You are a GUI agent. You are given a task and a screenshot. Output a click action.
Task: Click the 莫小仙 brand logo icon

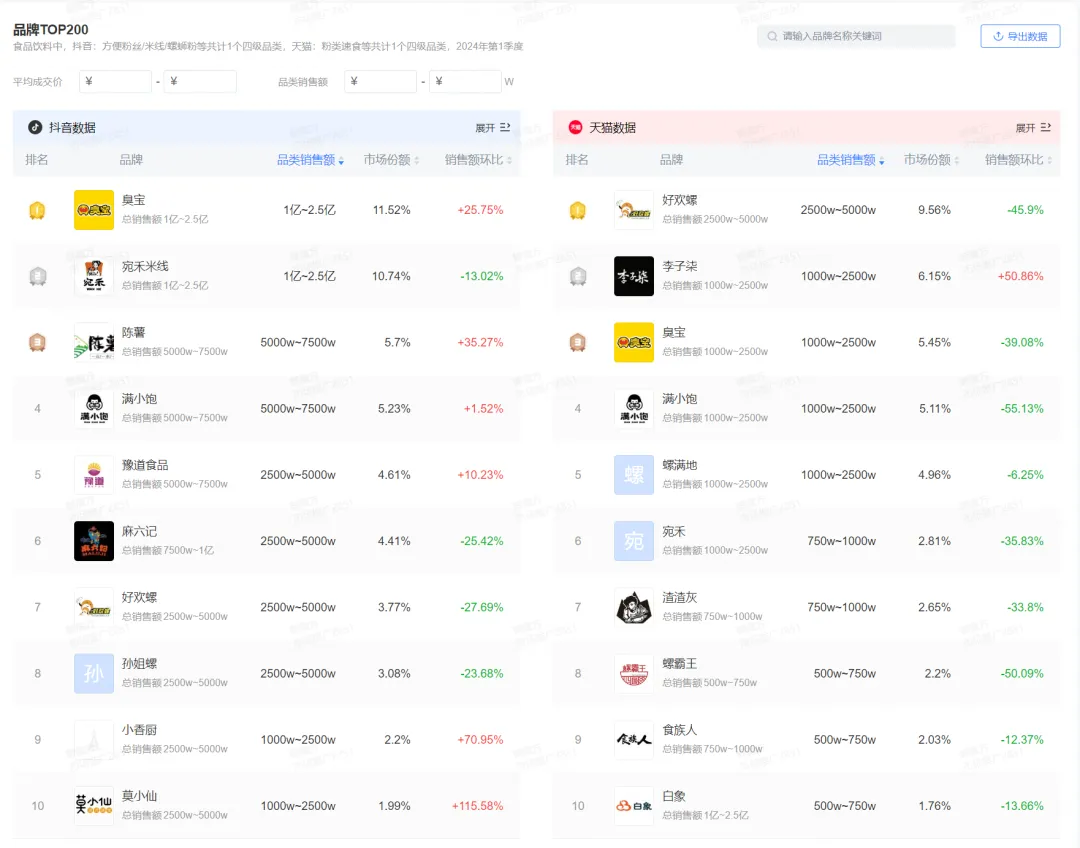(x=94, y=806)
